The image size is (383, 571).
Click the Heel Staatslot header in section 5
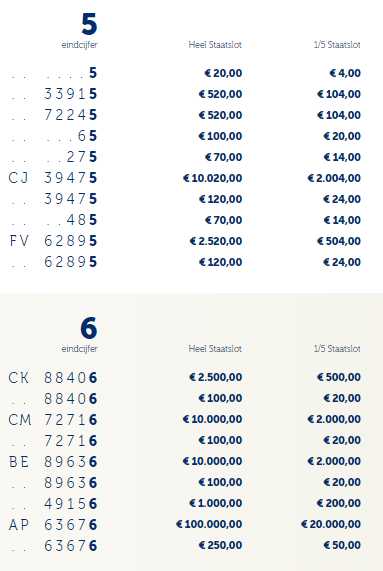click(215, 45)
